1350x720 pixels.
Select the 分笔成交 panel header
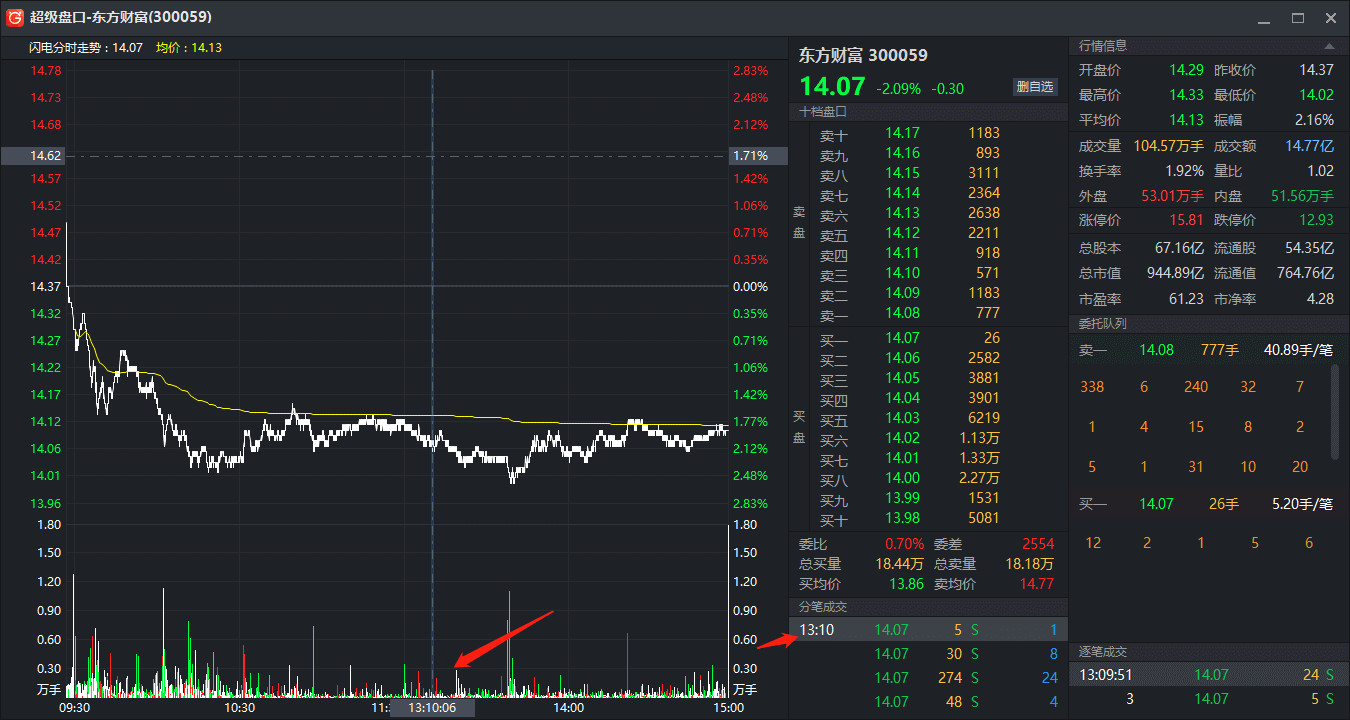pos(929,607)
